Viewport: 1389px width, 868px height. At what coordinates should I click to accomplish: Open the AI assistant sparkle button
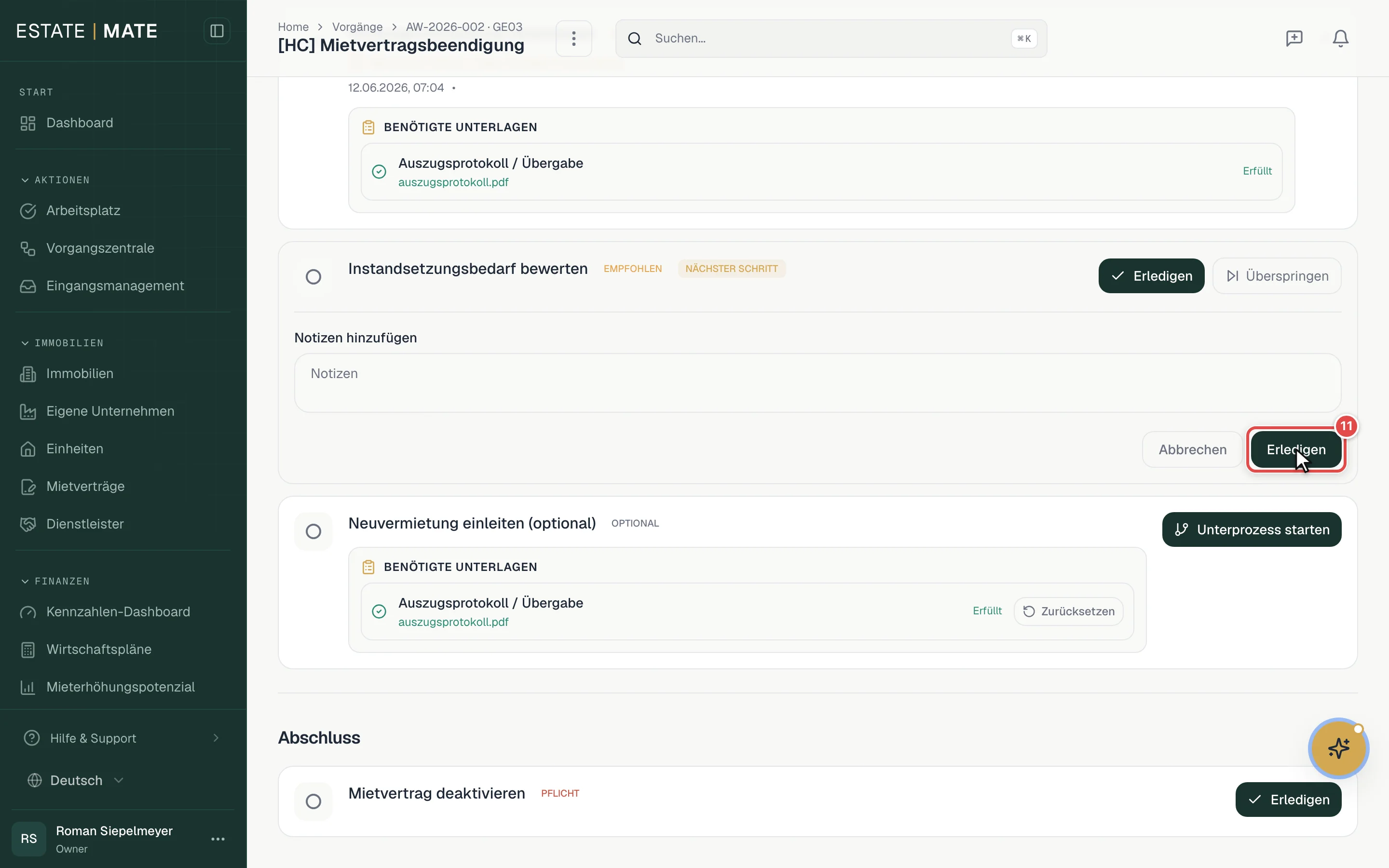[1338, 748]
